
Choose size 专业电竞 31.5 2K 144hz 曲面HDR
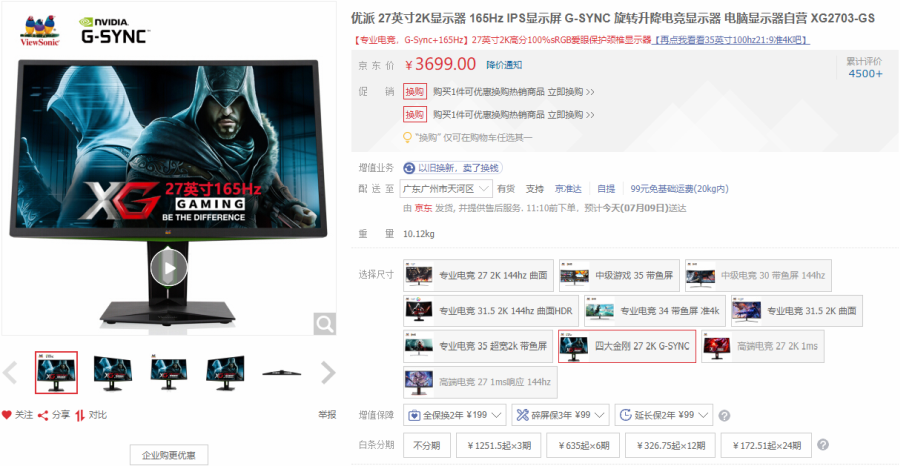[x=491, y=311]
